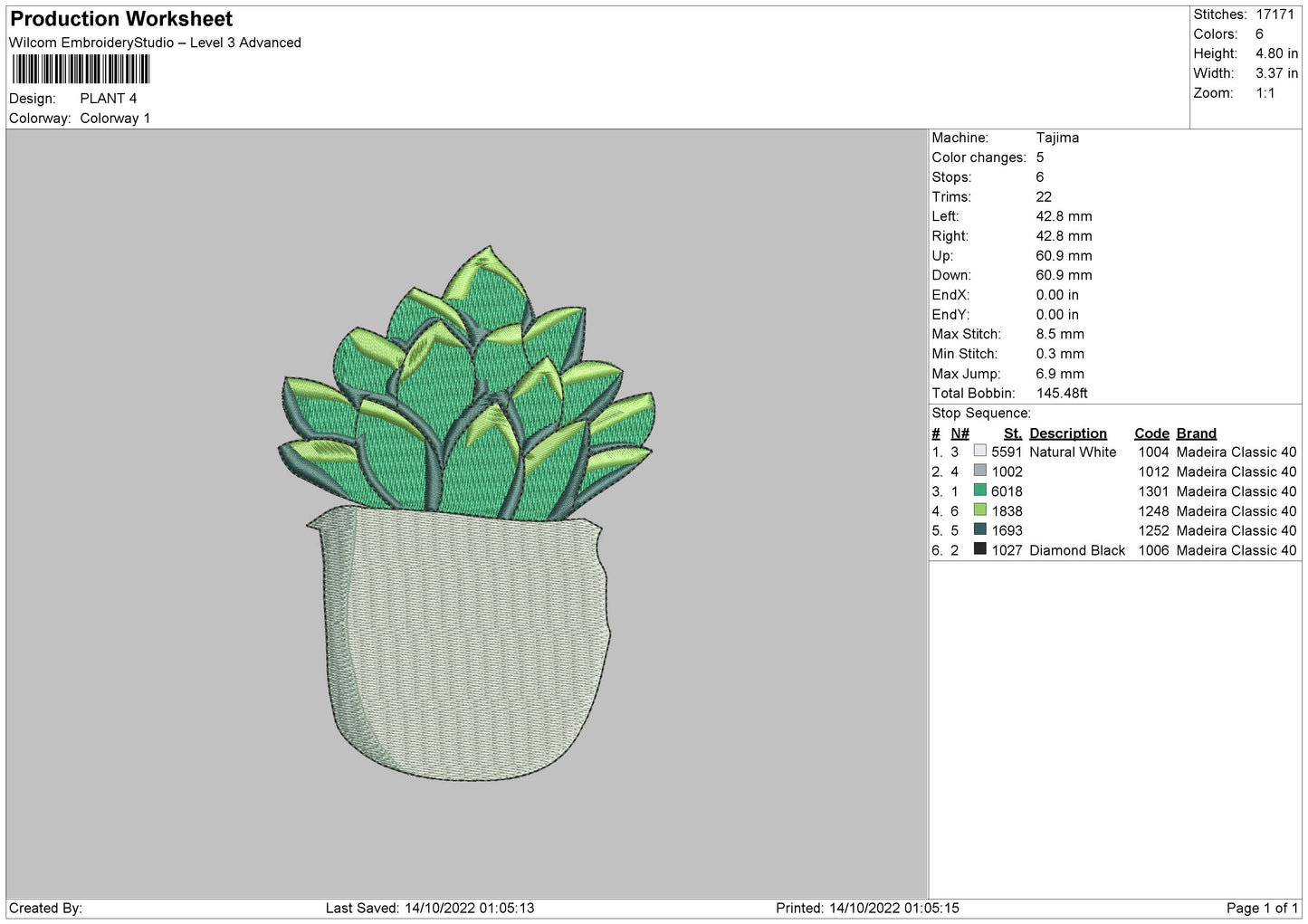Image resolution: width=1308 pixels, height=924 pixels.
Task: Click the succulent plant embroidery preview
Action: tap(467, 513)
